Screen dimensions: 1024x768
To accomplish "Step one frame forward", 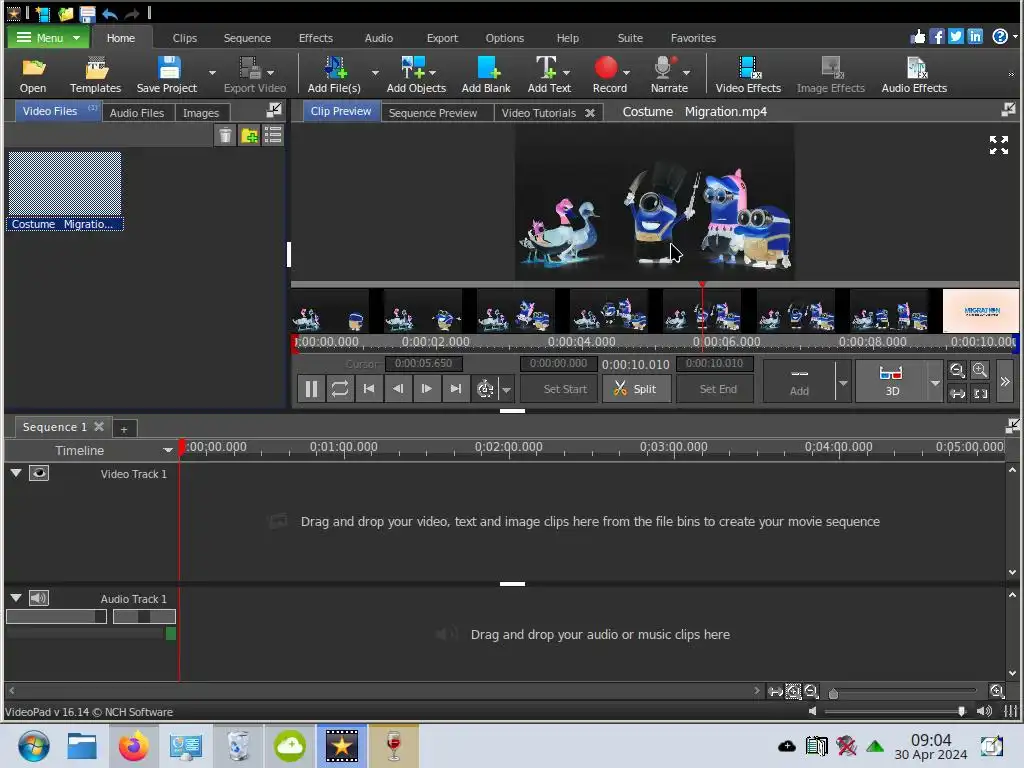I will point(426,389).
